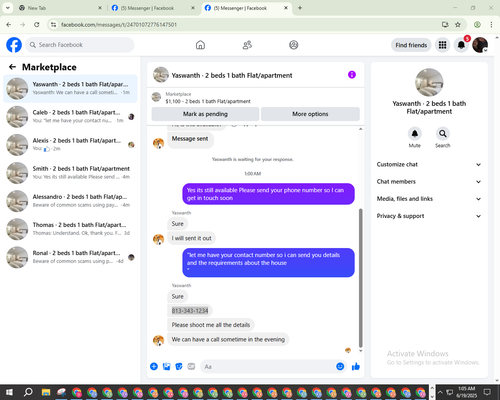Open more actions plus icon in composer
The height and width of the screenshot is (400, 500).
154,366
